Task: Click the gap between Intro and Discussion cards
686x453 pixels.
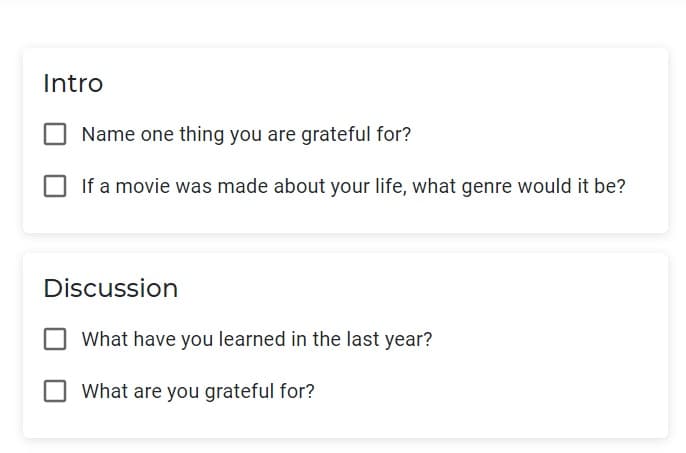Action: (x=346, y=242)
